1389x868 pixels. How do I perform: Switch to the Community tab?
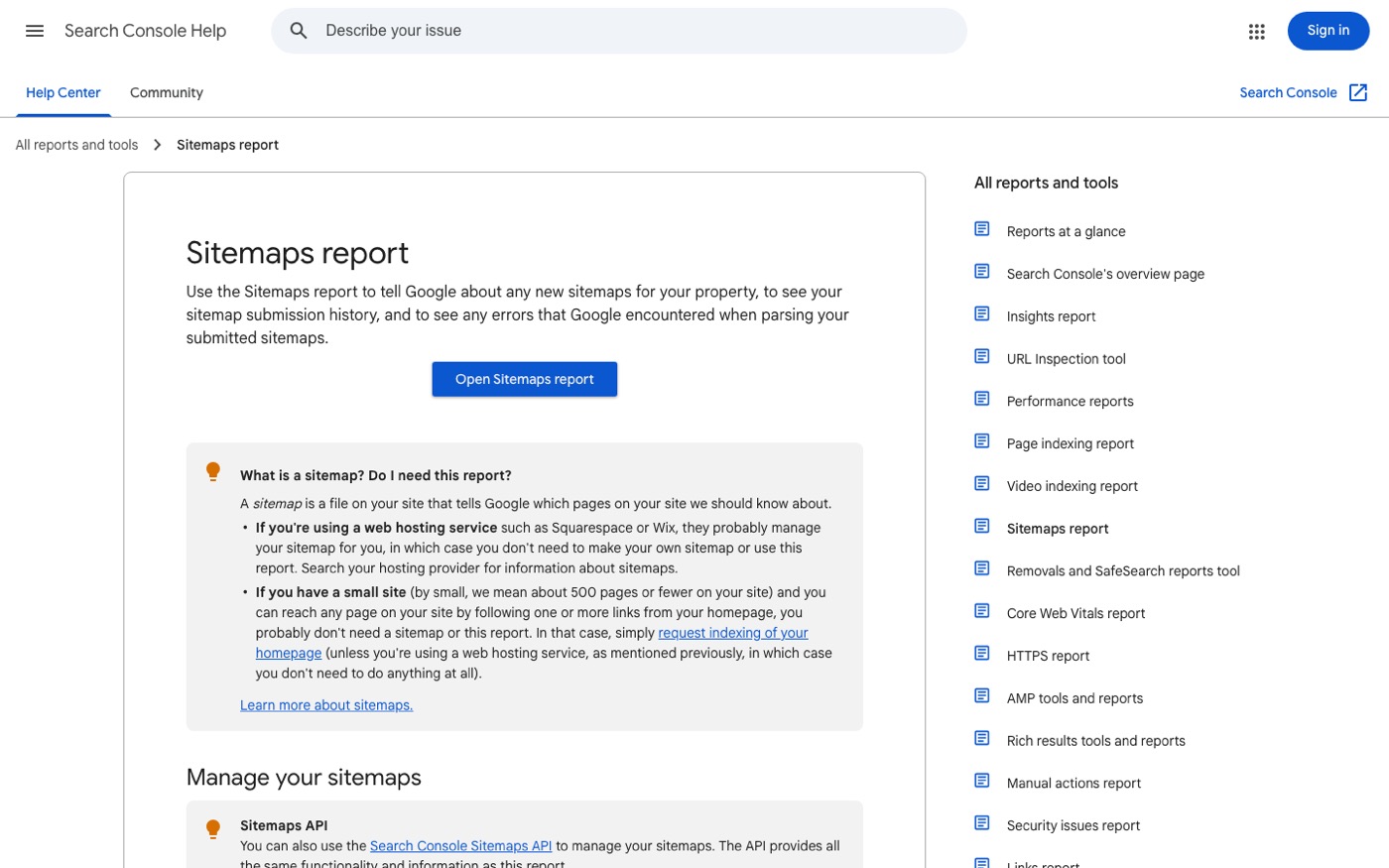tap(167, 93)
